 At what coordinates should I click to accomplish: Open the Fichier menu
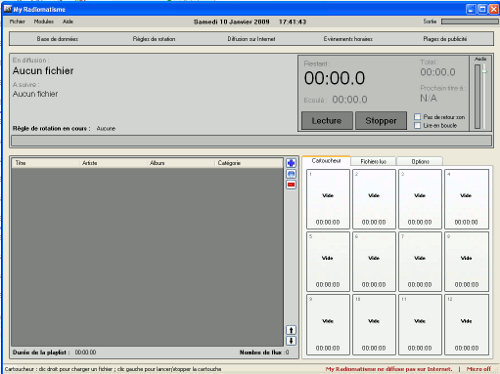[x=17, y=21]
